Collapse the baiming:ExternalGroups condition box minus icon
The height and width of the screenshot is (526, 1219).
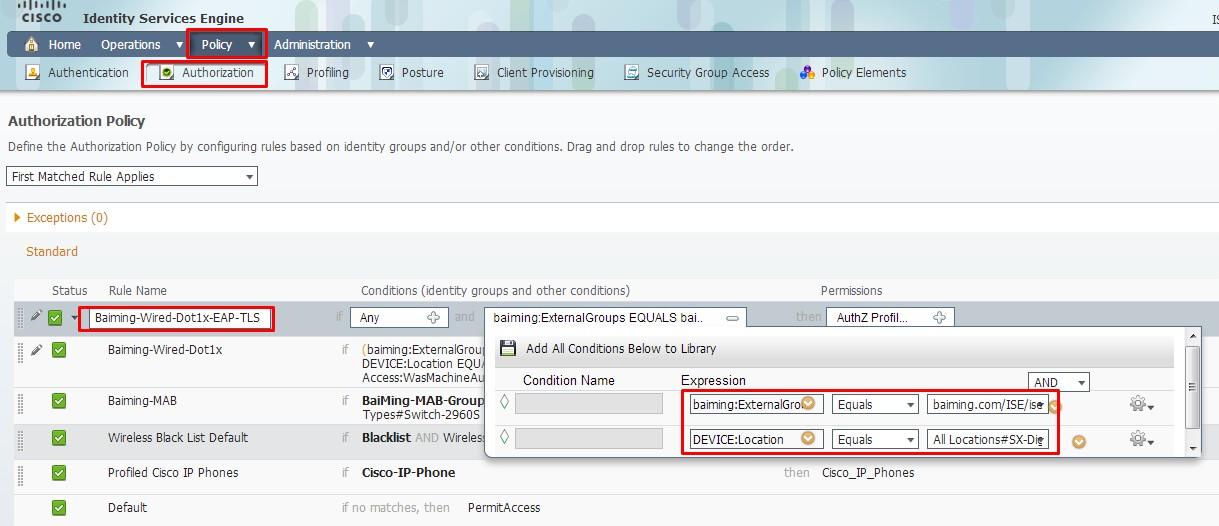point(732,318)
